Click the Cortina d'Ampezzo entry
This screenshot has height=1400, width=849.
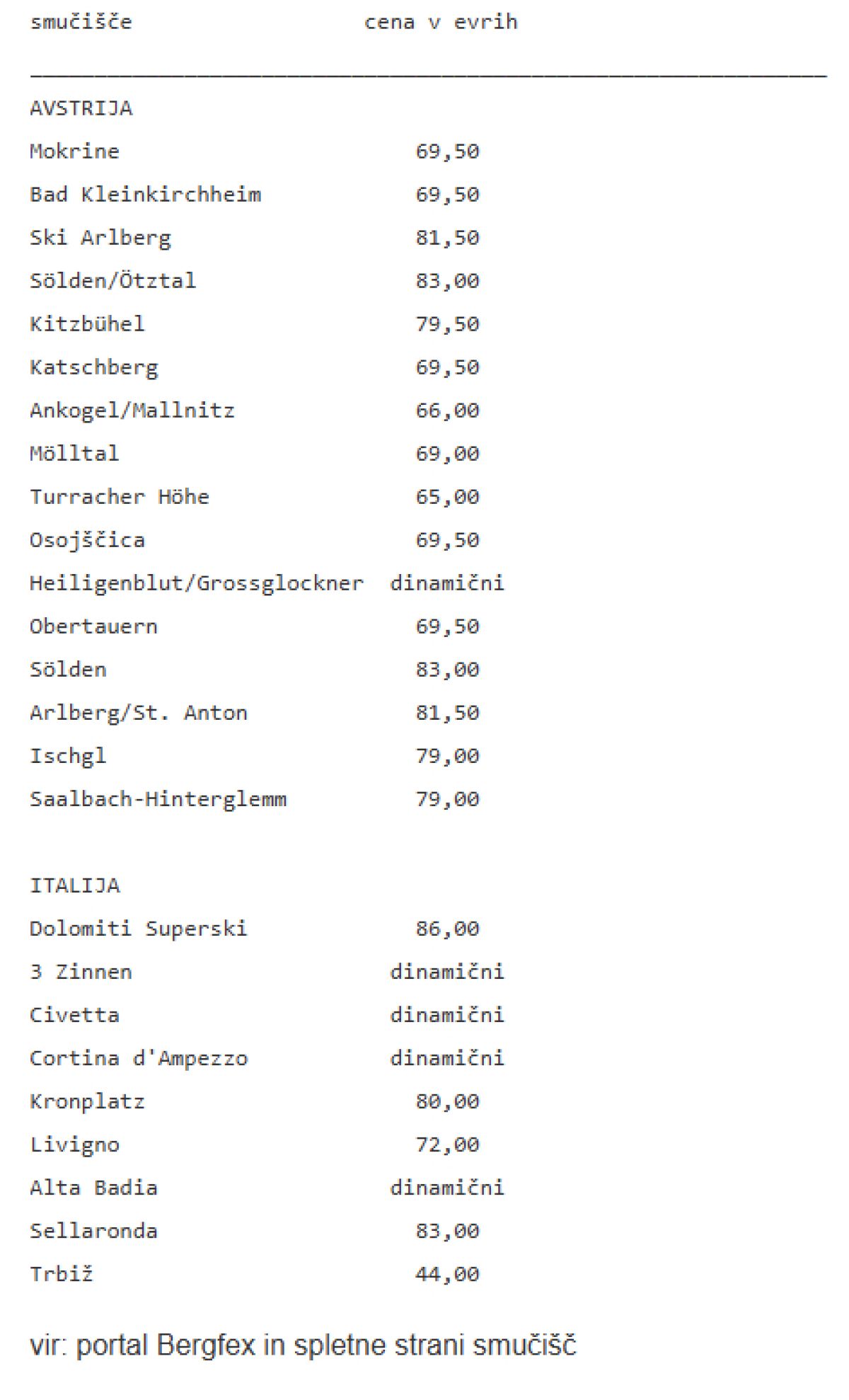coord(138,1058)
